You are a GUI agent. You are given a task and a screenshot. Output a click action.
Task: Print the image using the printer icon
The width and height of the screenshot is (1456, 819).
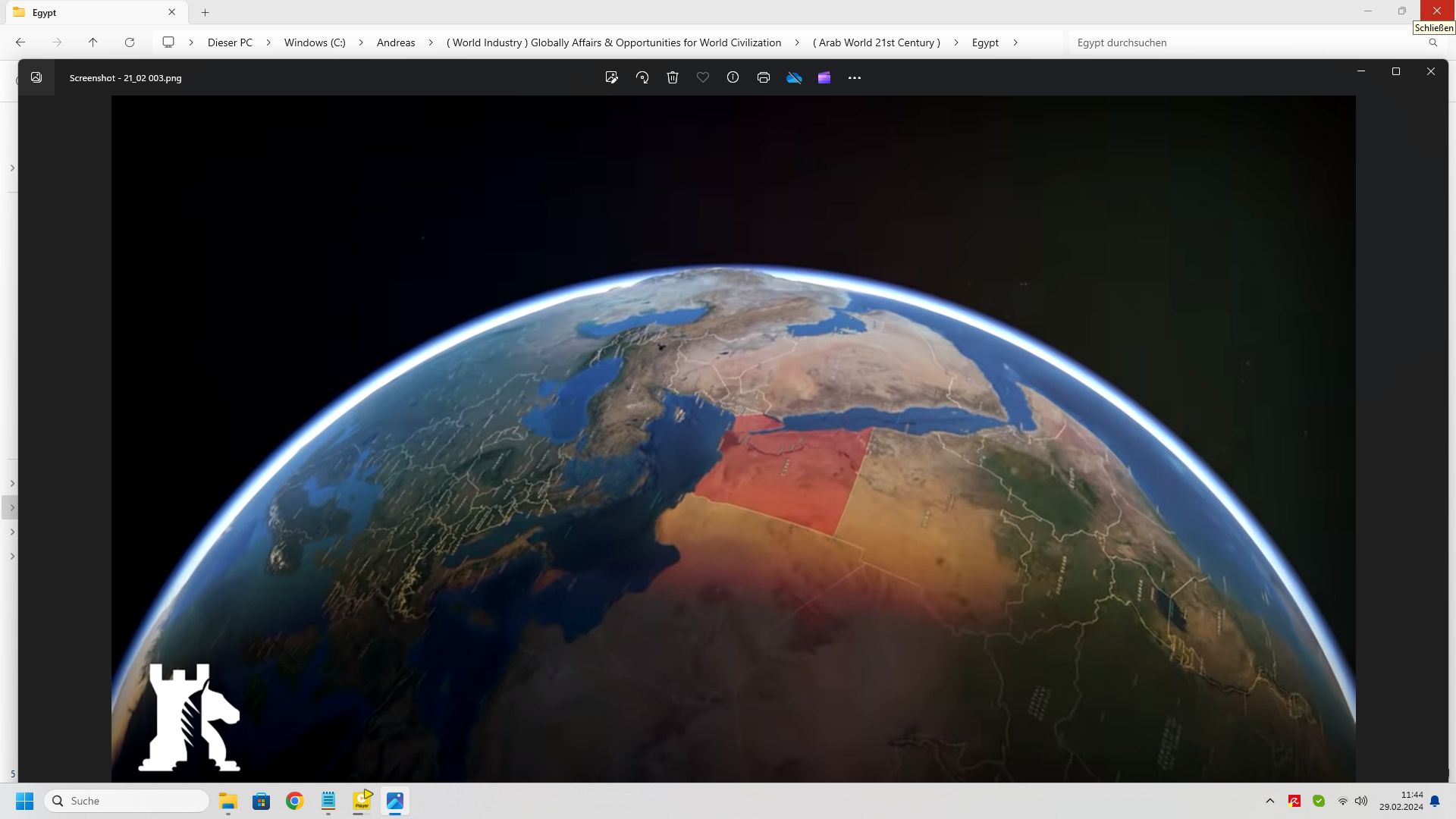point(764,77)
